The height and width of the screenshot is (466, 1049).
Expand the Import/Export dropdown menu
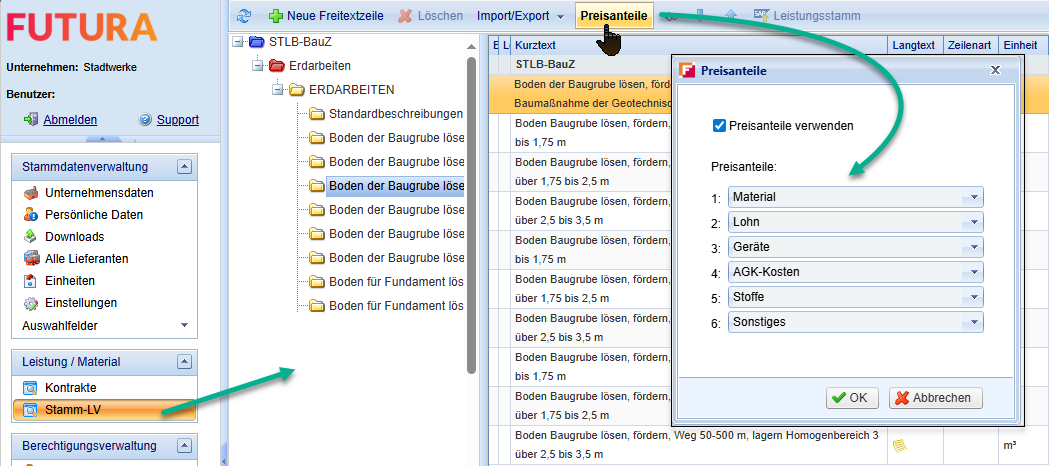click(520, 16)
